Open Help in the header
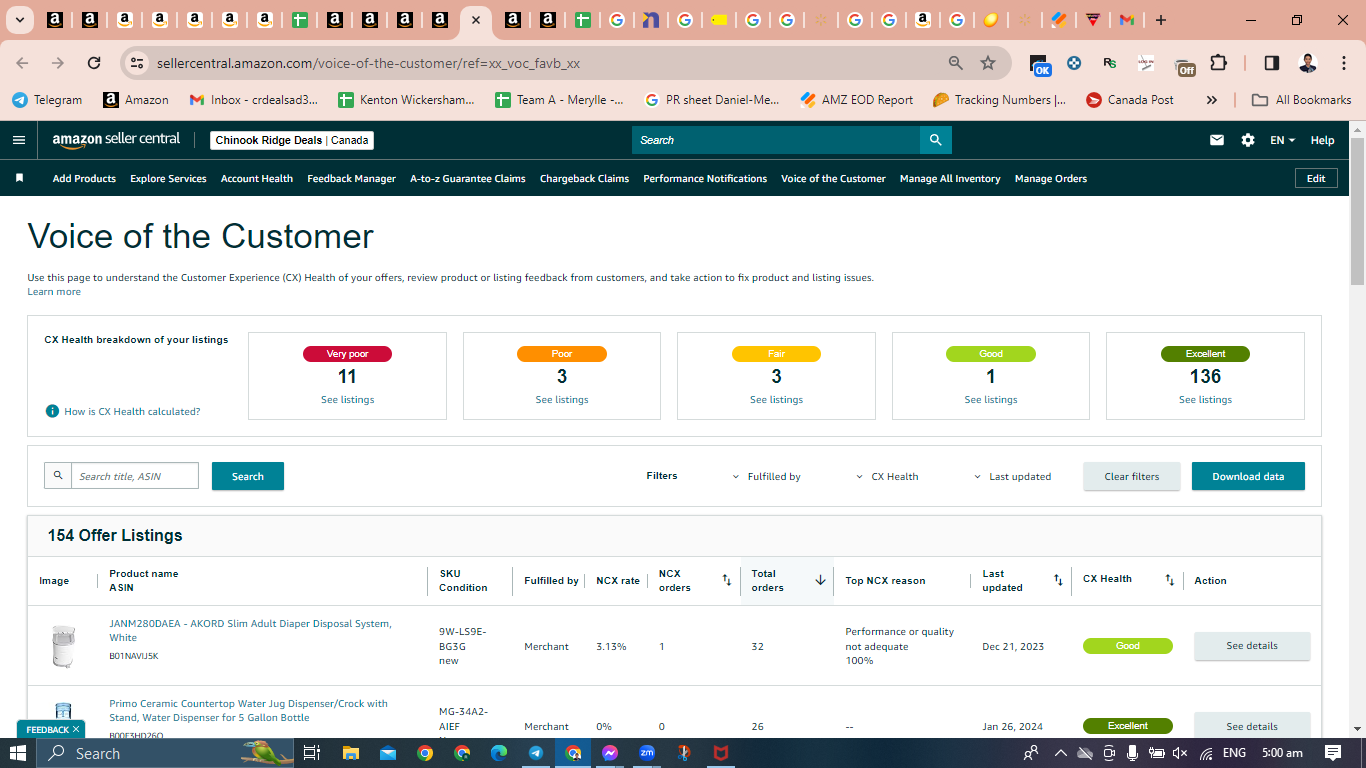1366x768 pixels. 1322,140
